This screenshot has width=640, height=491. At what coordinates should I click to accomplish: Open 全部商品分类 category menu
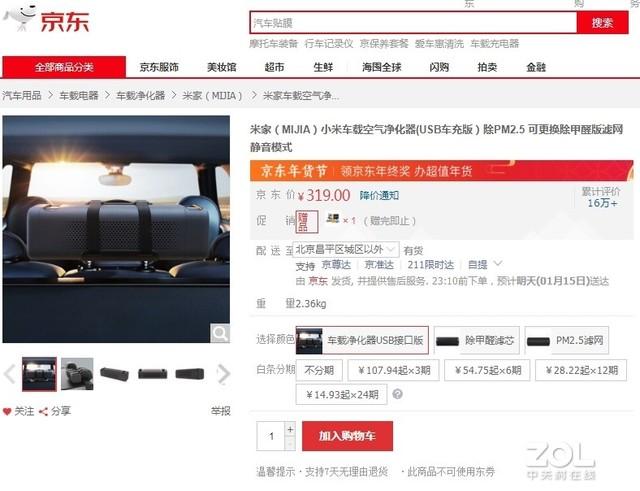click(64, 67)
